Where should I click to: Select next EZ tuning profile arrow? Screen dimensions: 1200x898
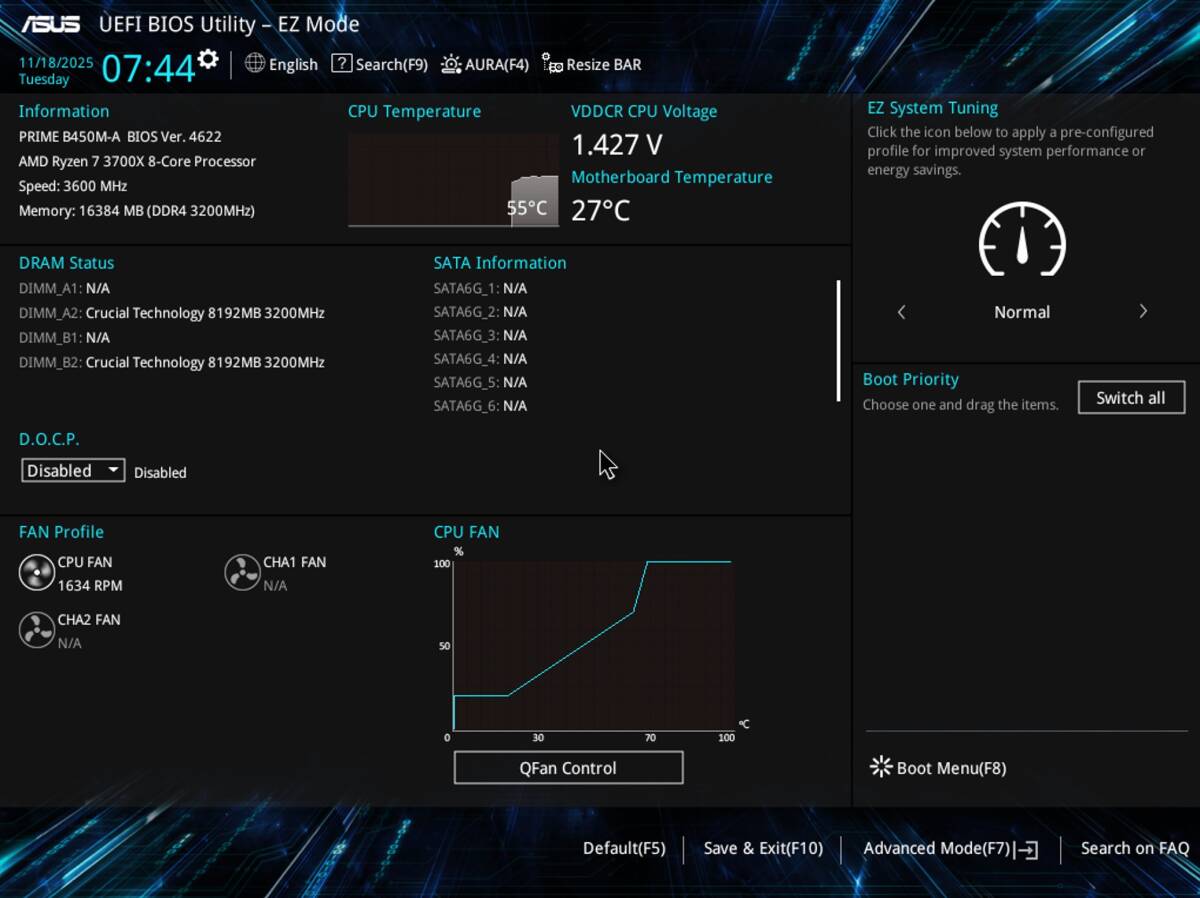tap(1143, 312)
